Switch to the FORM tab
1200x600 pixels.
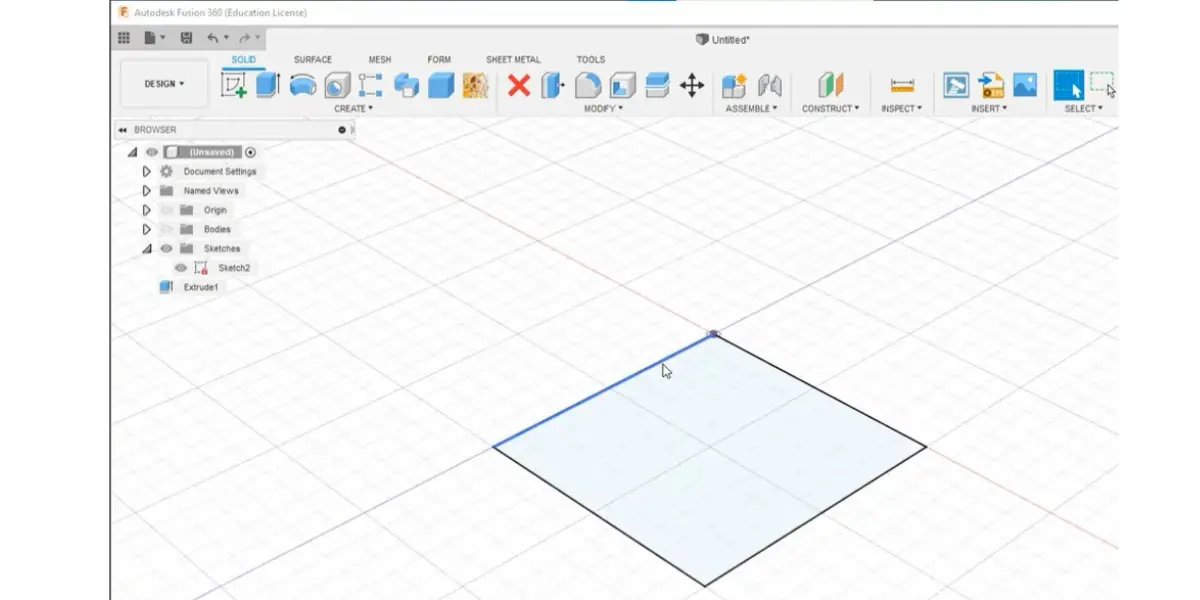439,60
